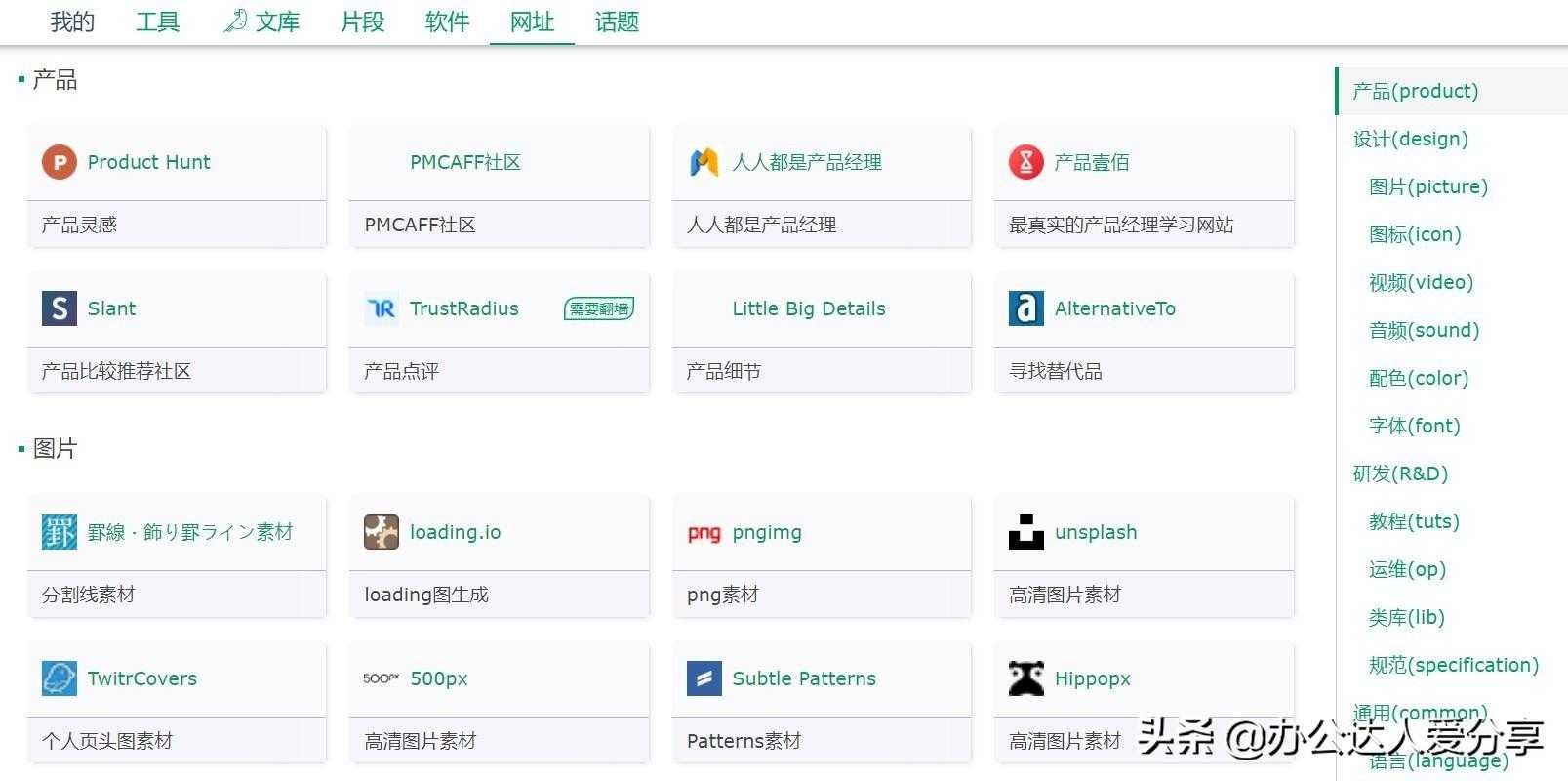This screenshot has width=1568, height=781.
Task: Switch to the 工具 tab
Action: click(157, 21)
